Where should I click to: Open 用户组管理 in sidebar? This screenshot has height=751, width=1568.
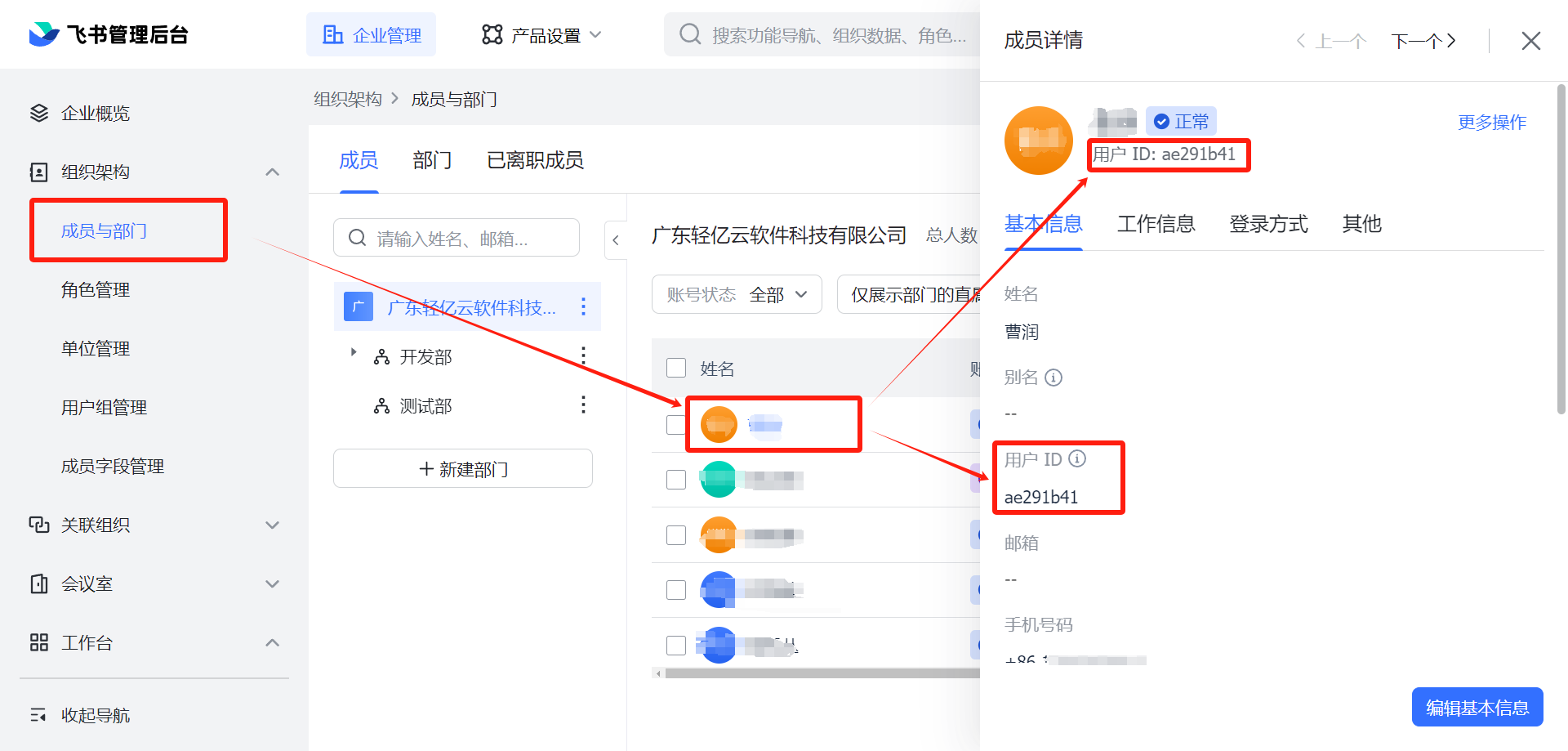pyautogui.click(x=104, y=407)
